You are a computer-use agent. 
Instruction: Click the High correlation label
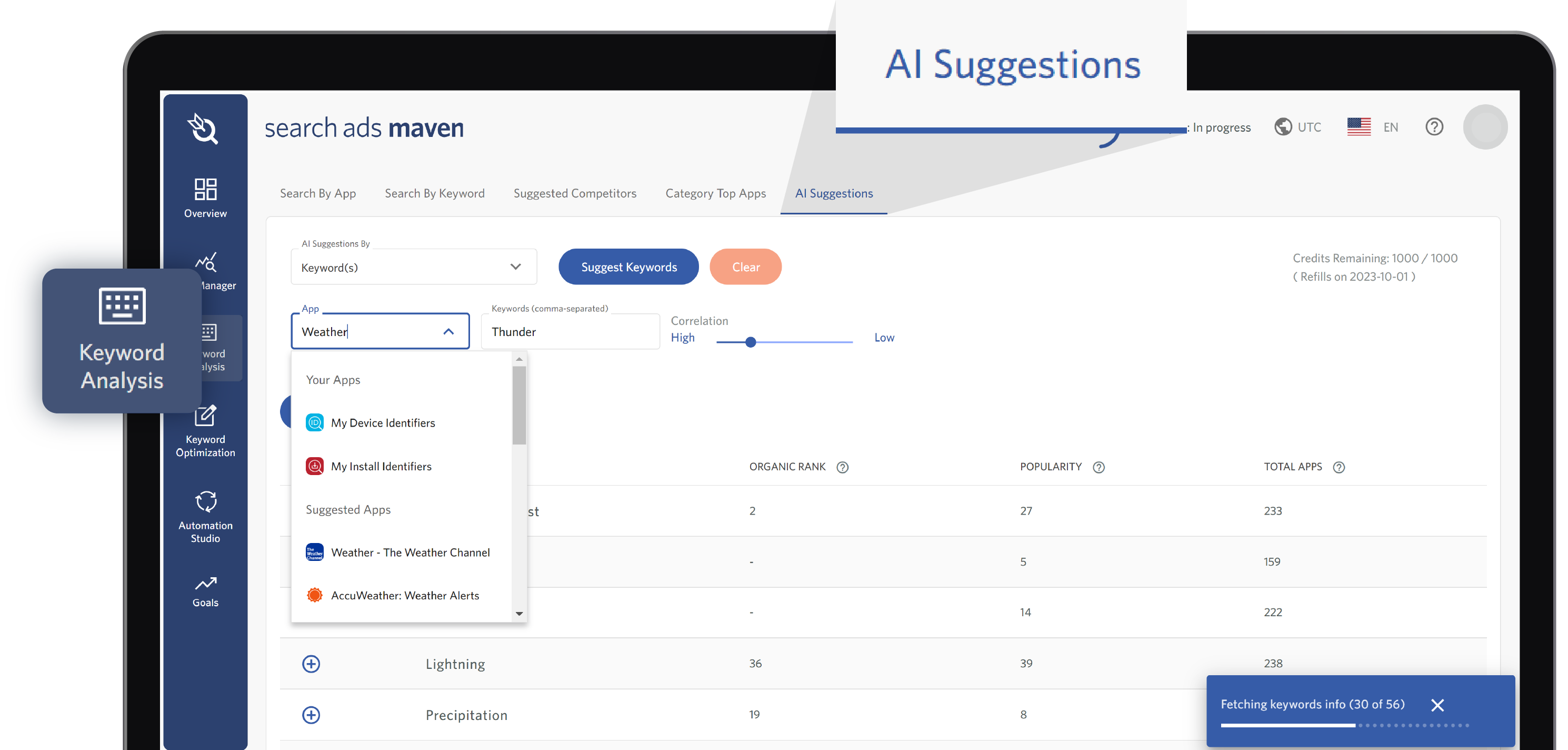coord(682,338)
